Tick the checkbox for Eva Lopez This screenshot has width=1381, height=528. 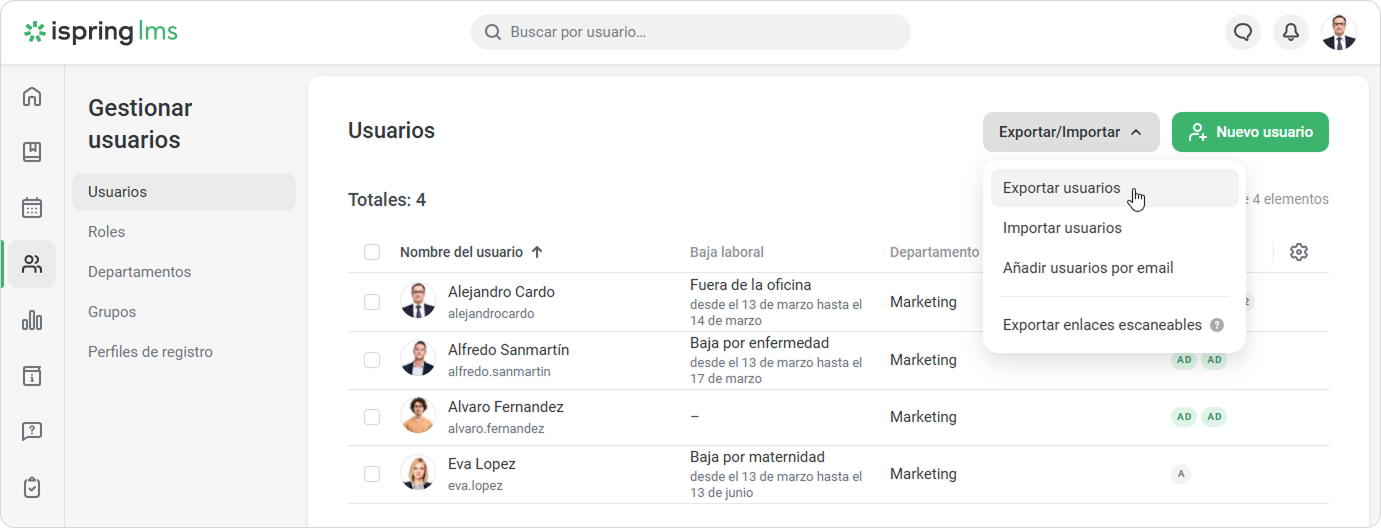(372, 474)
